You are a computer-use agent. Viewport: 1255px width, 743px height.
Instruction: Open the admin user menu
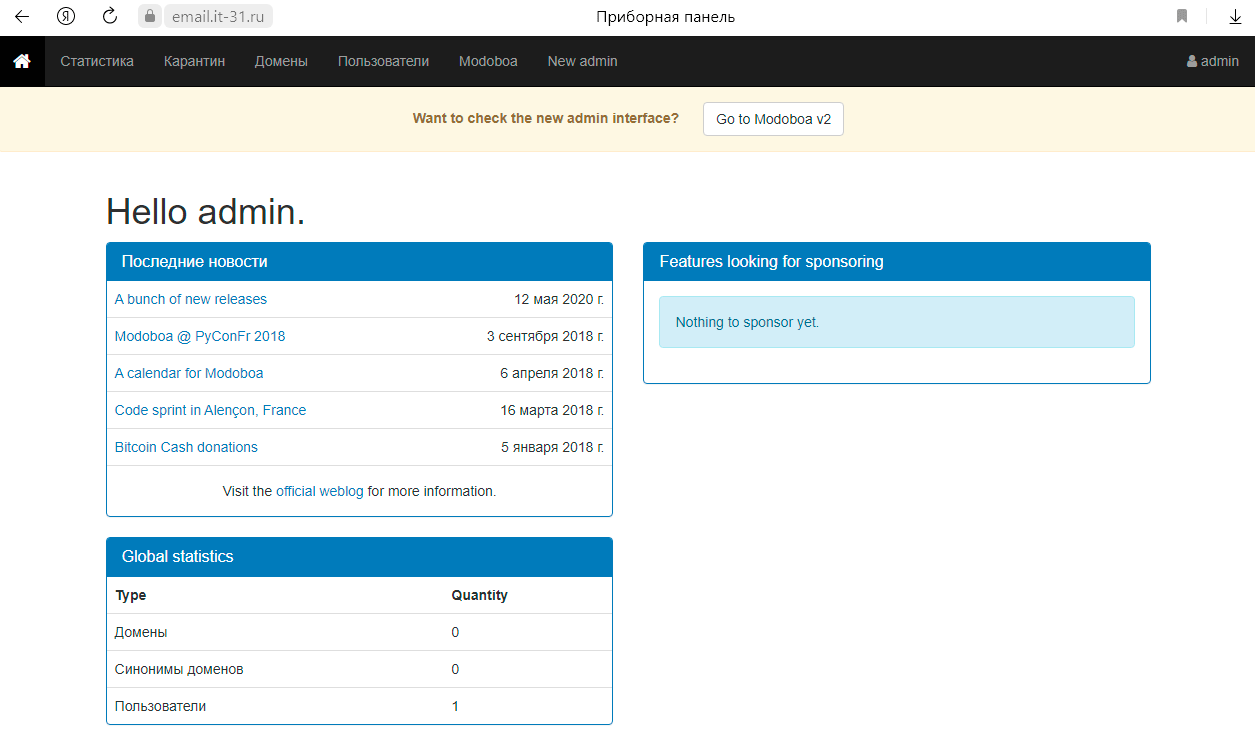click(x=1212, y=61)
